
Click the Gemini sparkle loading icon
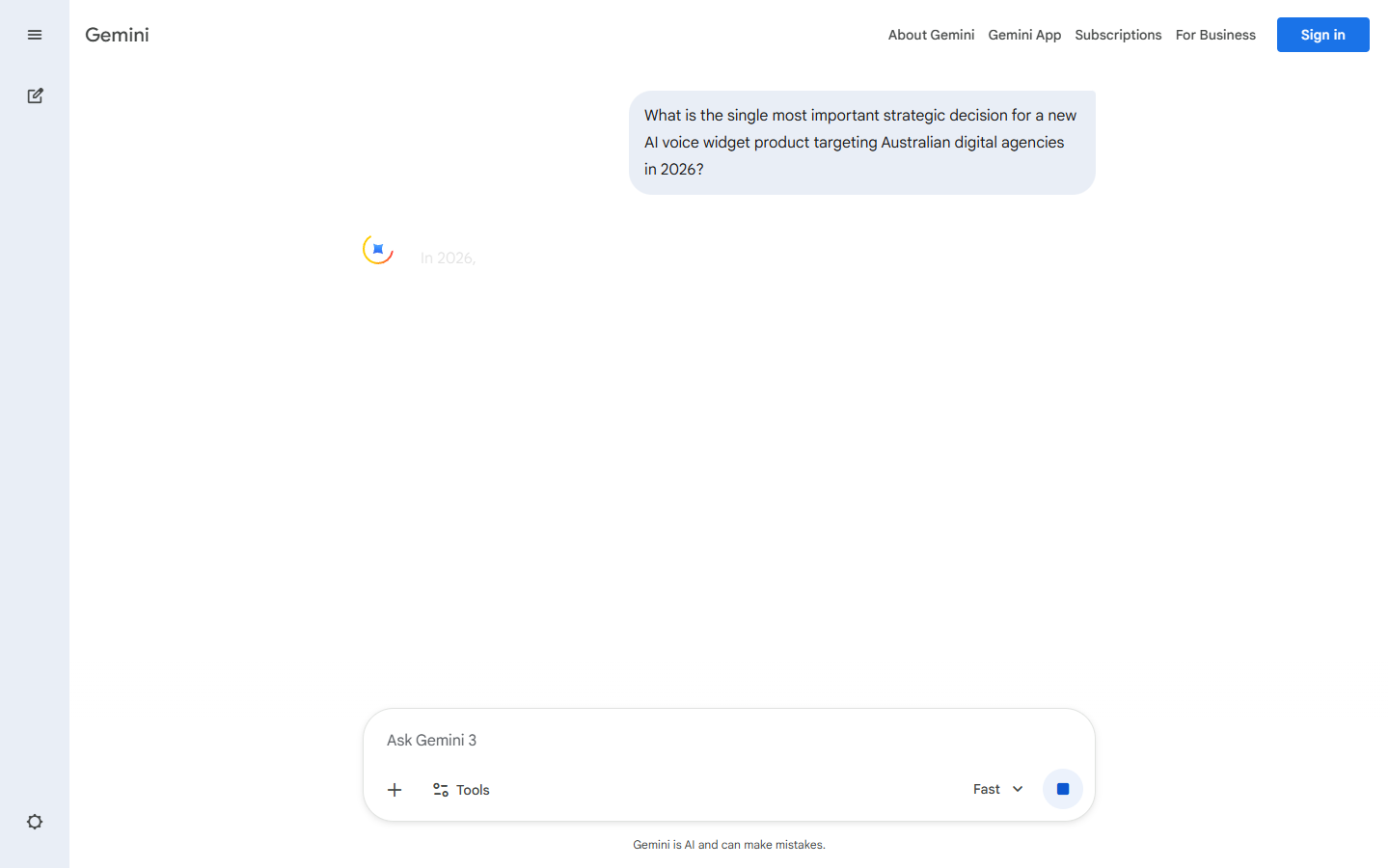point(378,249)
